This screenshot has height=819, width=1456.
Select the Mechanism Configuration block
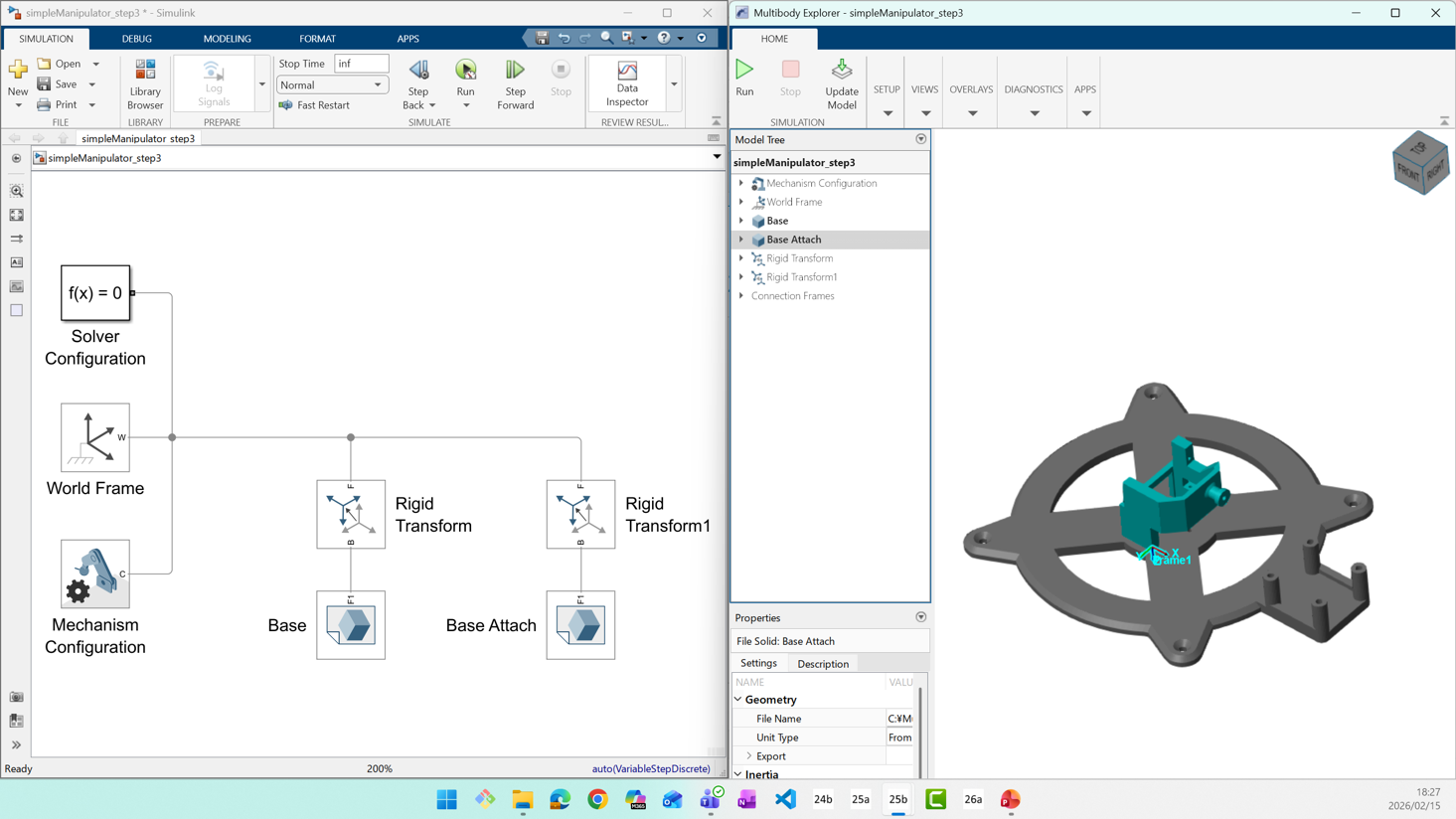tap(95, 574)
